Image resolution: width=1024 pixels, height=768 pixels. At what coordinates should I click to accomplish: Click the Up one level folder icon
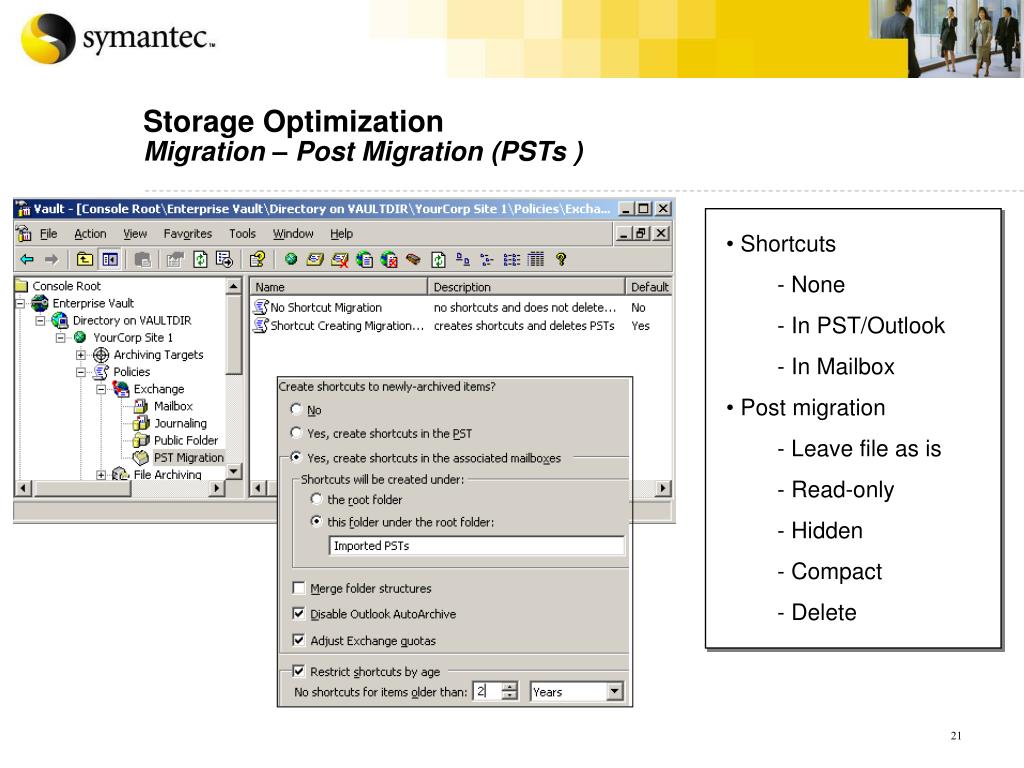[x=85, y=259]
